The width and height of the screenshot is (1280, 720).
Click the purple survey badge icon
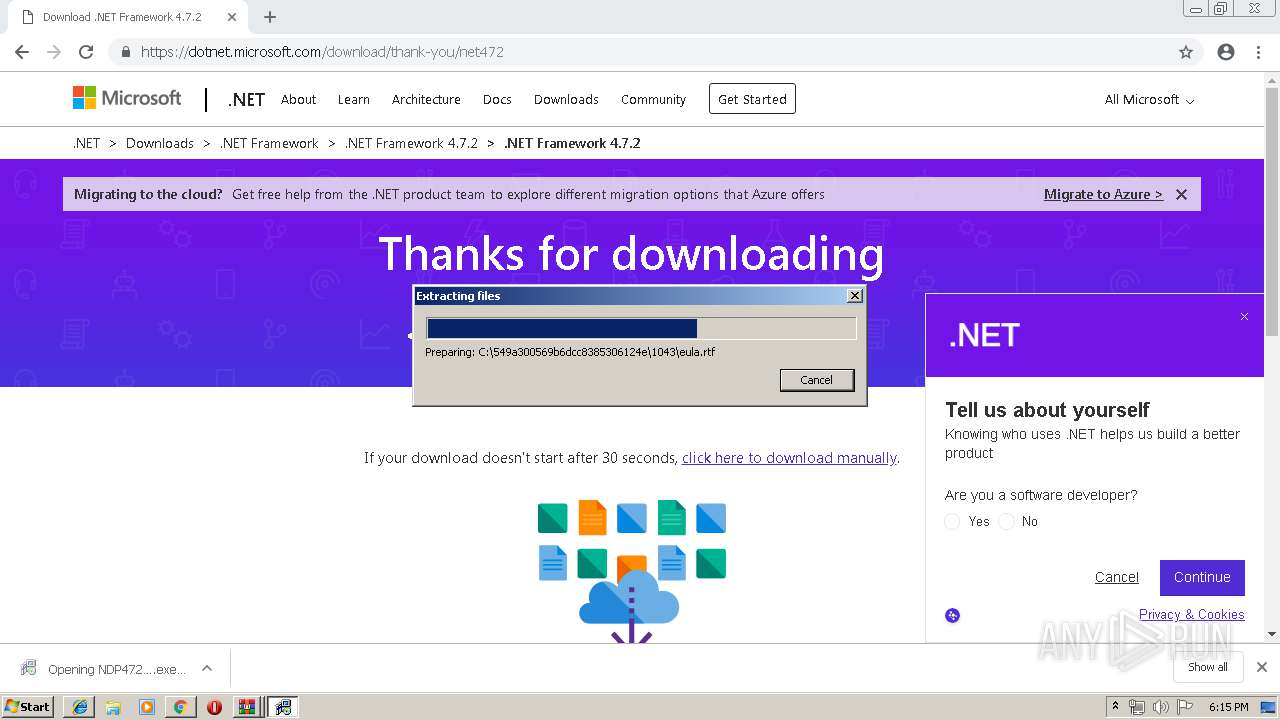(x=952, y=615)
